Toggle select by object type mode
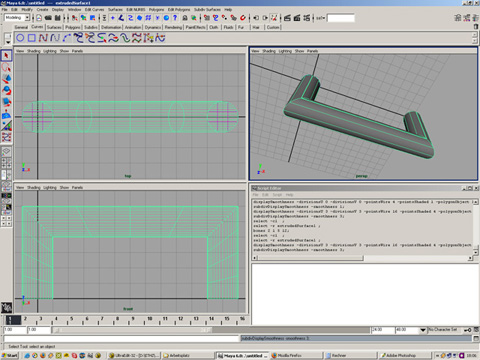This screenshot has width=480, height=360. pos(84,18)
